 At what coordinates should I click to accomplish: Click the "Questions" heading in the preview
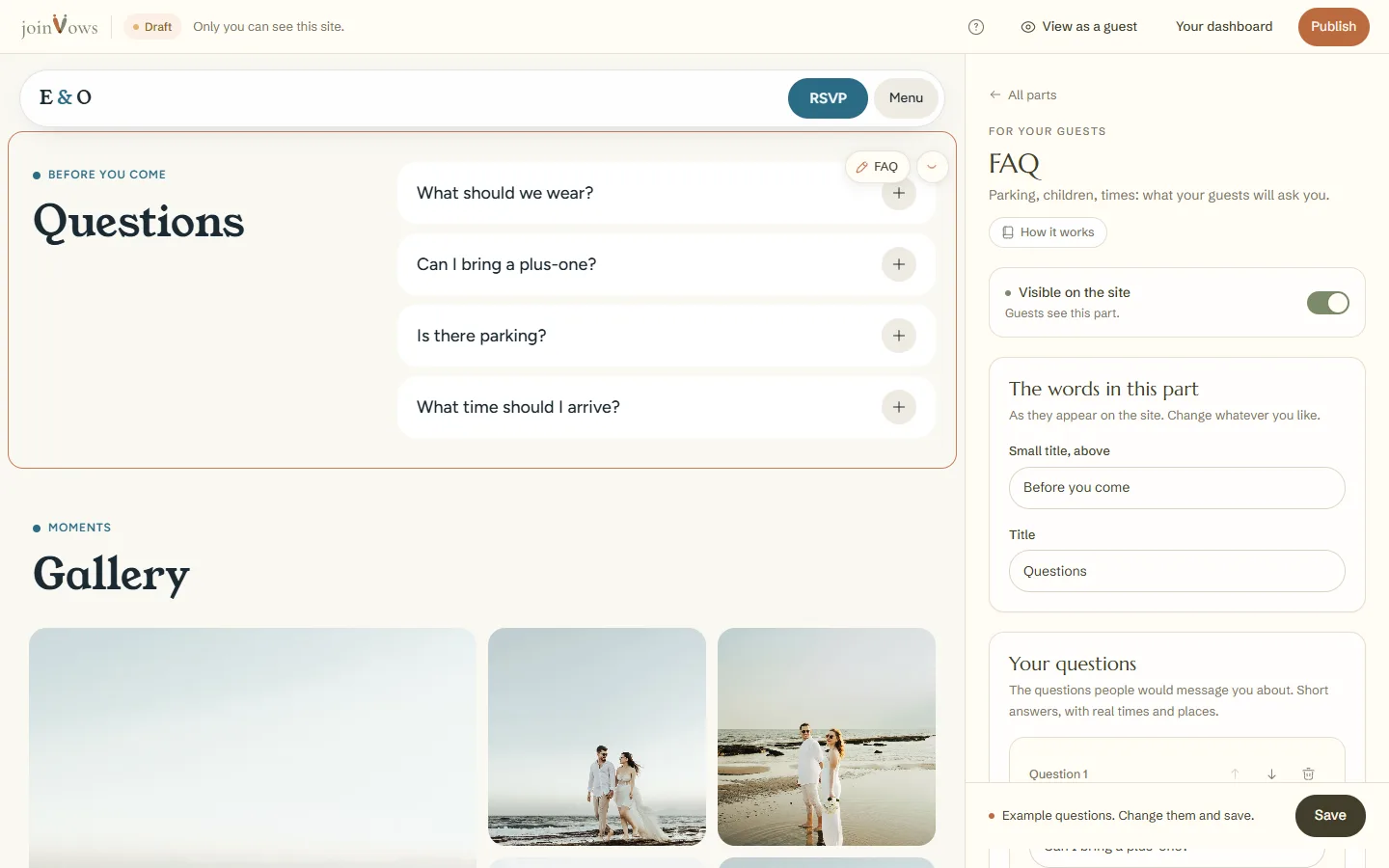(139, 222)
